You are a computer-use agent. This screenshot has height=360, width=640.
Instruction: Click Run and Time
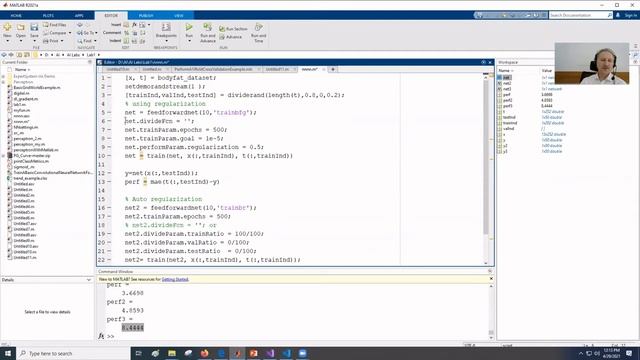258,32
